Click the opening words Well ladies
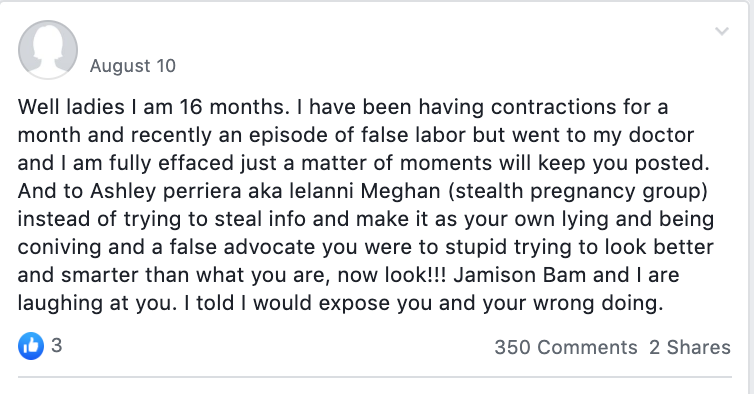Image resolution: width=754 pixels, height=394 pixels. point(71,107)
